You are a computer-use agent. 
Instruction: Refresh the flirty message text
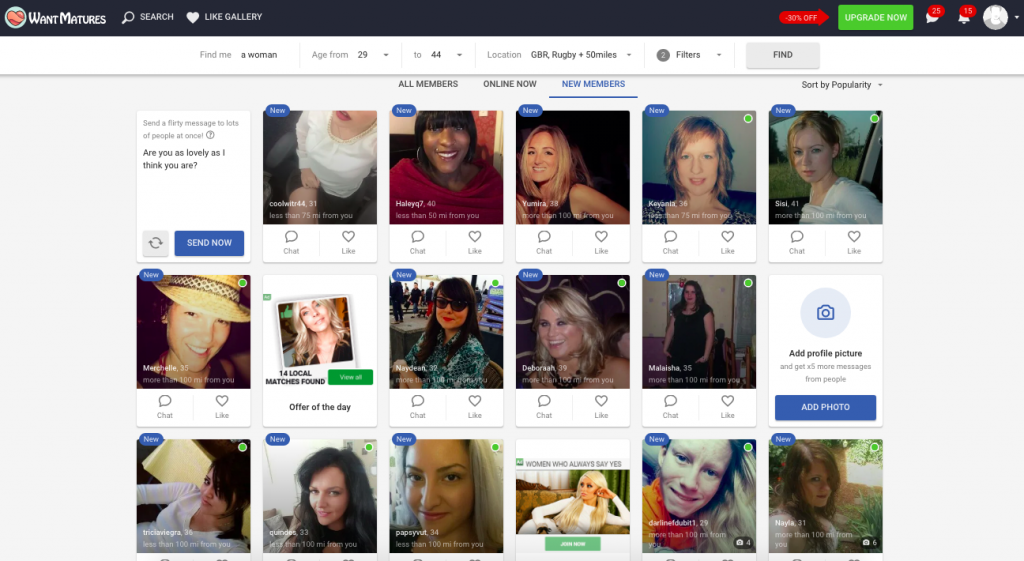click(155, 243)
